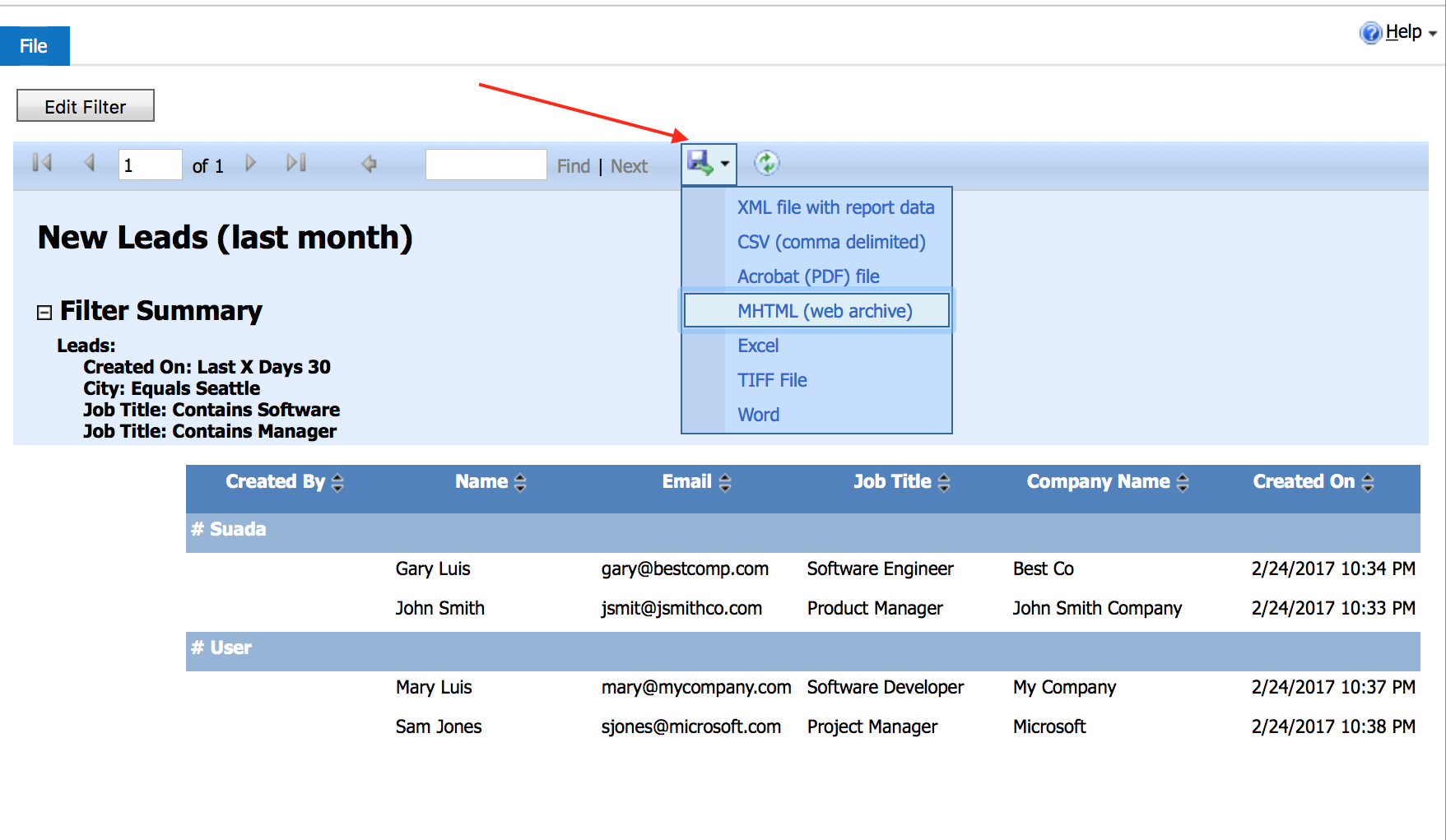Click the blue Help question icon

tap(1370, 32)
